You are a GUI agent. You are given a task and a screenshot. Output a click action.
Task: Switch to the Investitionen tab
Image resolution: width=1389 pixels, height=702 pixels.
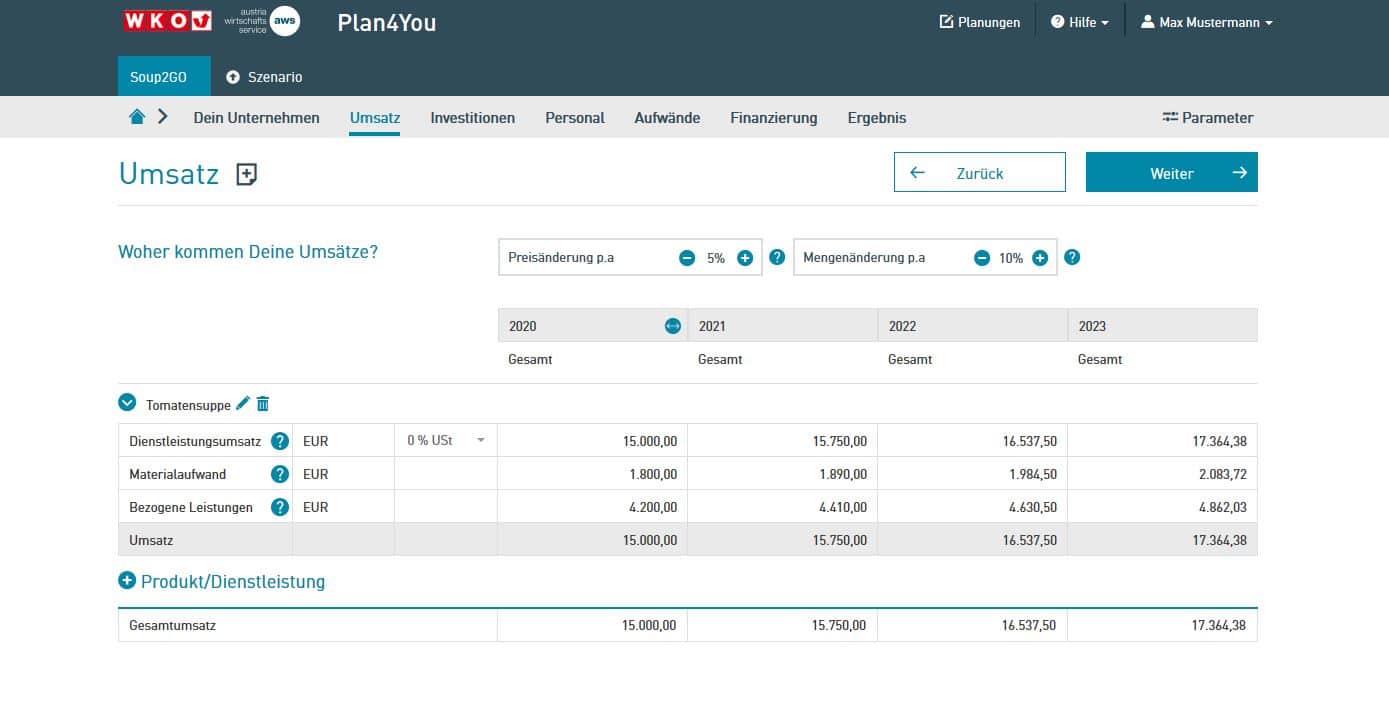click(x=472, y=118)
